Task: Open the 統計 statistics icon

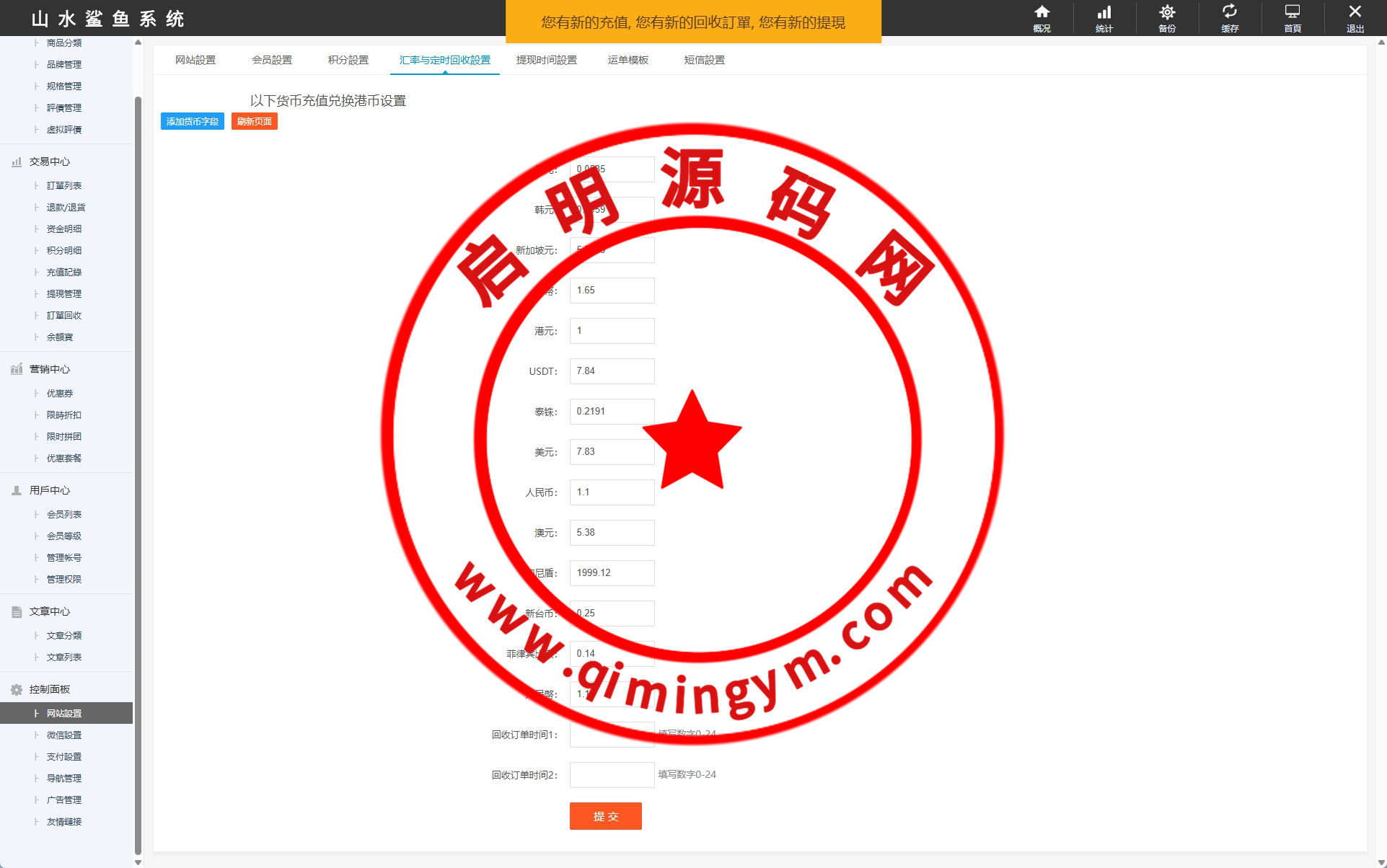Action: tap(1104, 12)
